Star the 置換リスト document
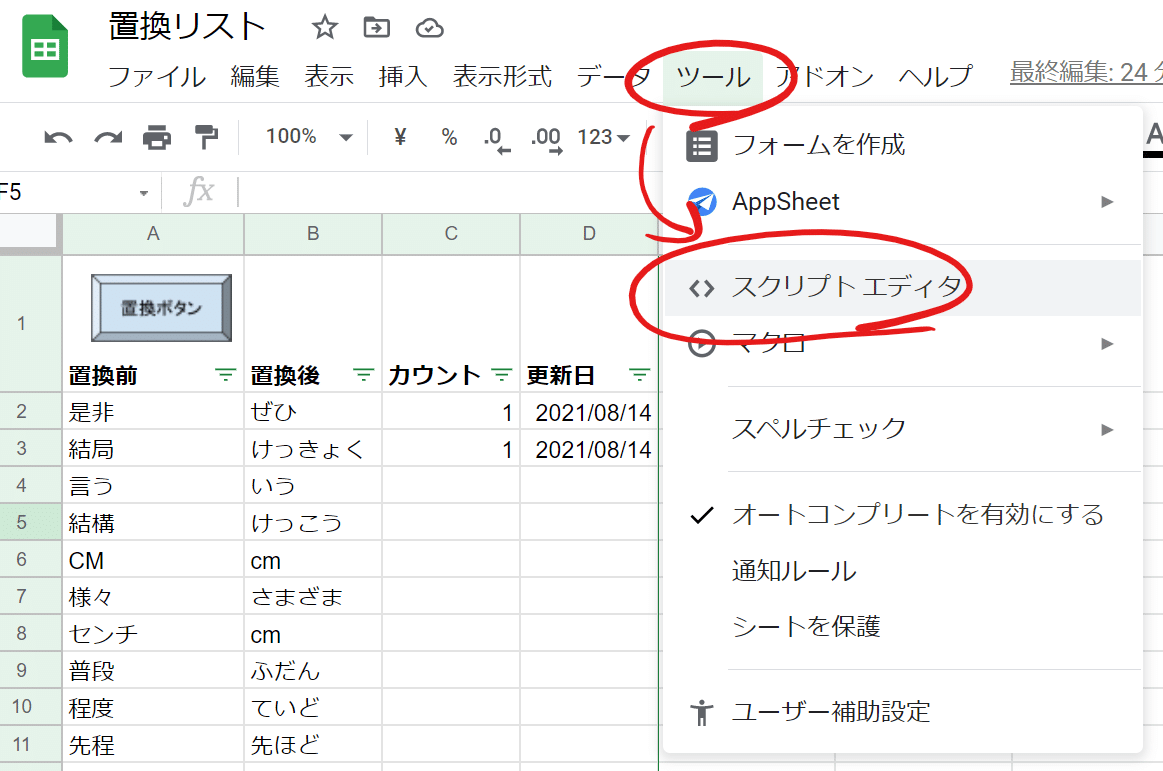Image resolution: width=1163 pixels, height=771 pixels. coord(324,28)
